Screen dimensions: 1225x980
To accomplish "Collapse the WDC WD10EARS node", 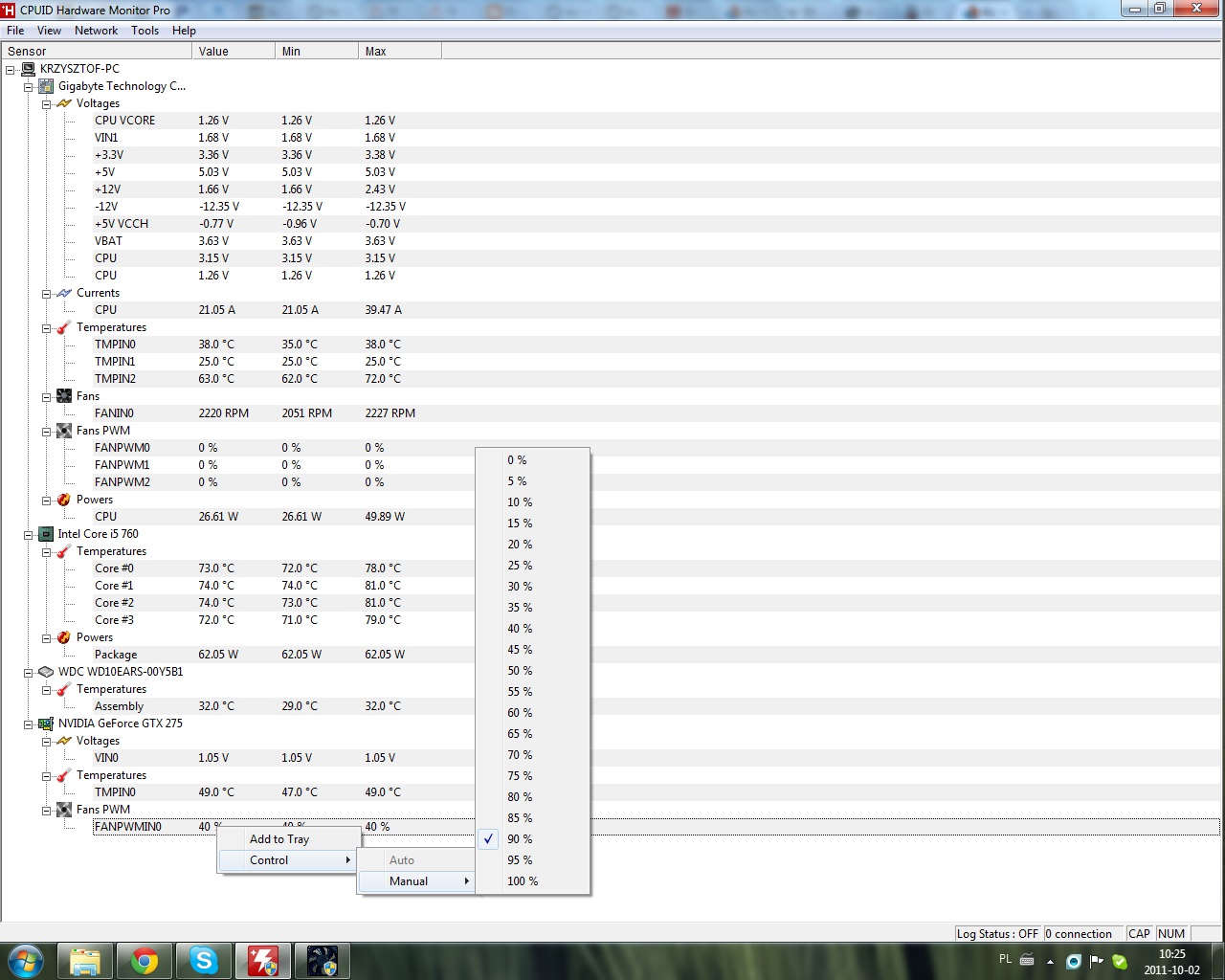I will [29, 673].
